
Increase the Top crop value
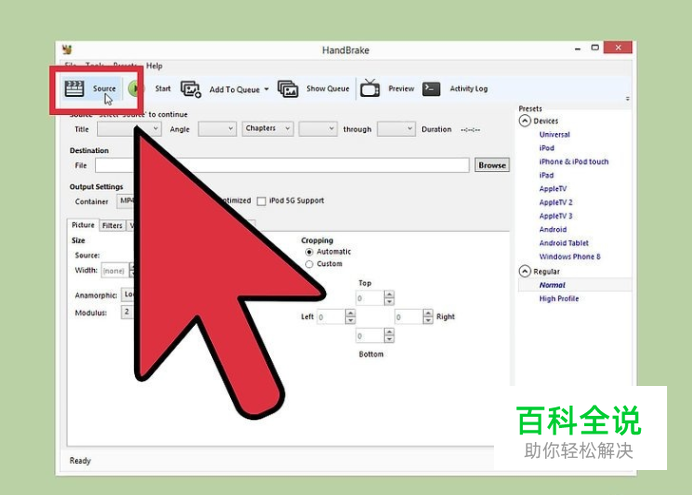point(389,294)
